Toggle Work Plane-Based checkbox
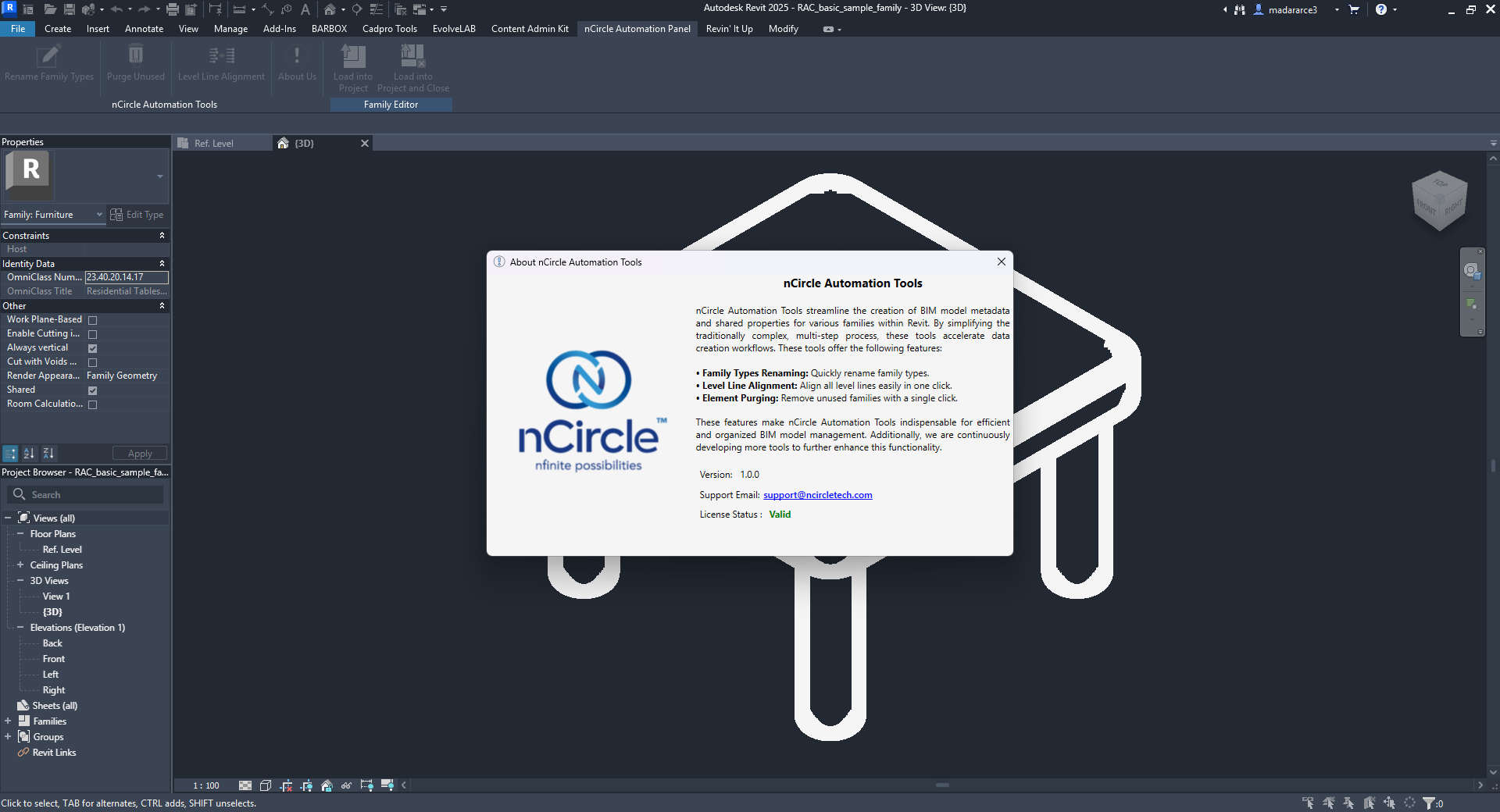This screenshot has width=1500, height=812. (92, 320)
